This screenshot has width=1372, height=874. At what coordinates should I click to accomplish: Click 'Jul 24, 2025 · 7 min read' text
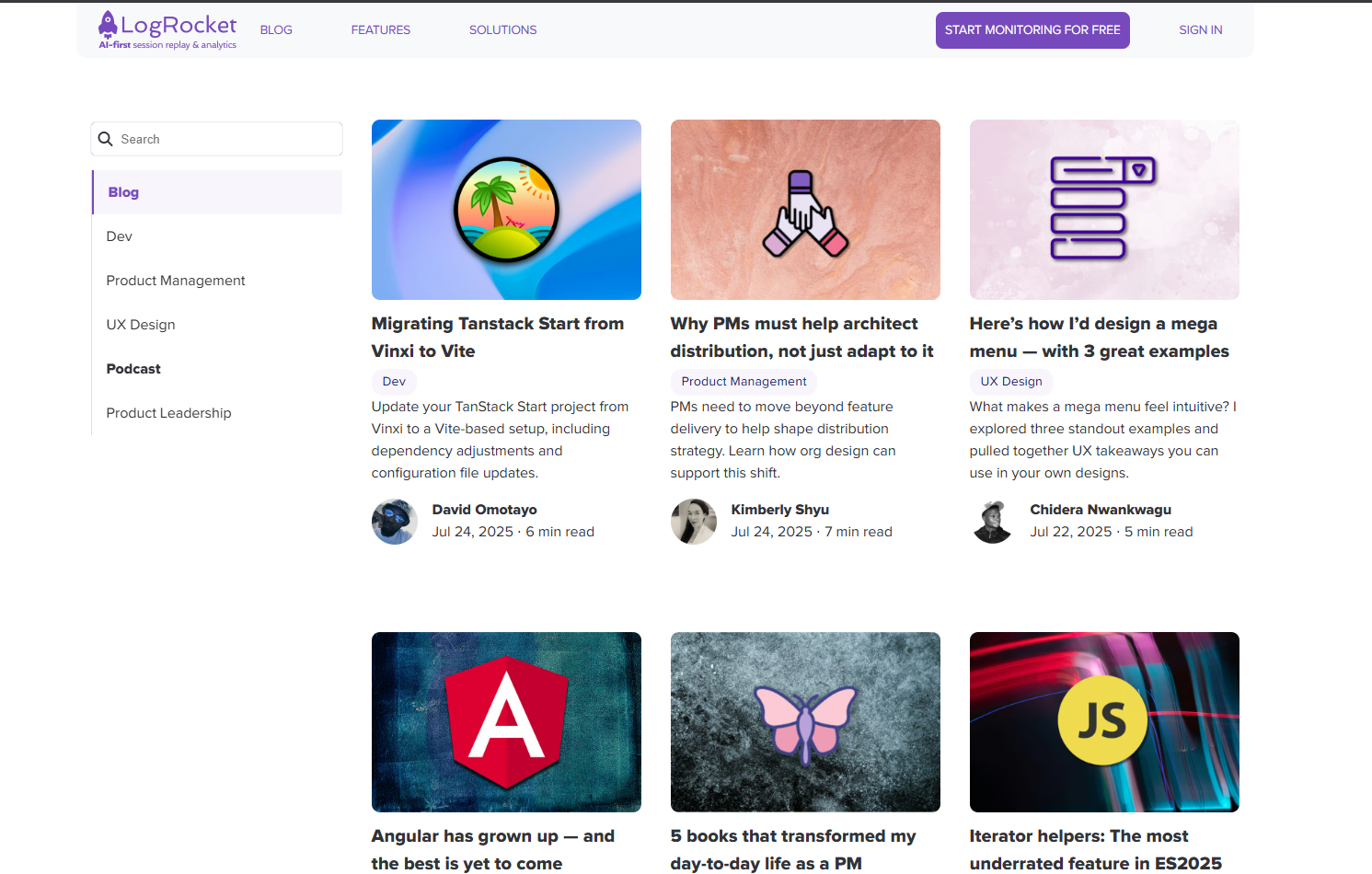(812, 532)
